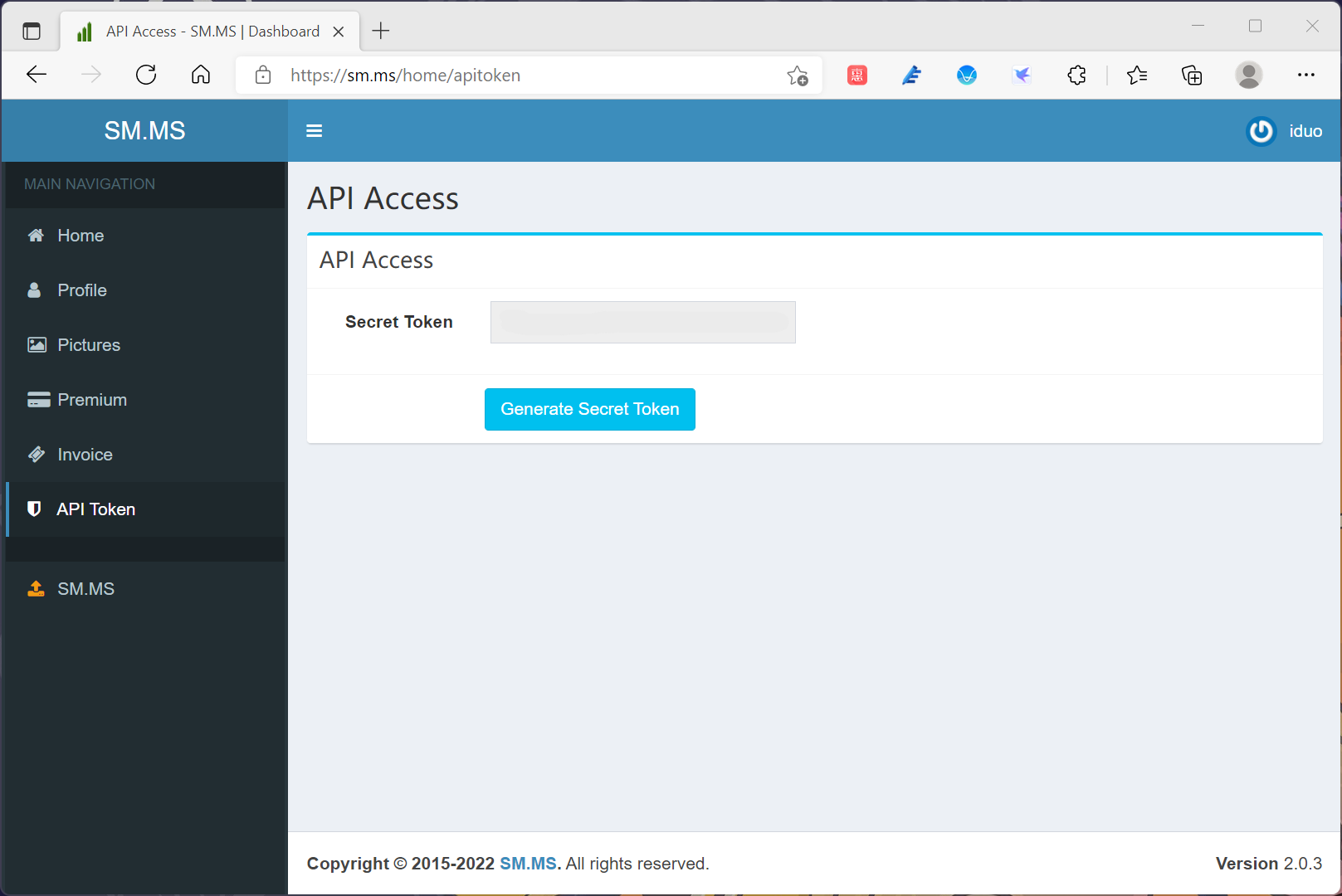This screenshot has height=896, width=1342.
Task: Open the Profile page in sidebar
Action: pos(145,290)
